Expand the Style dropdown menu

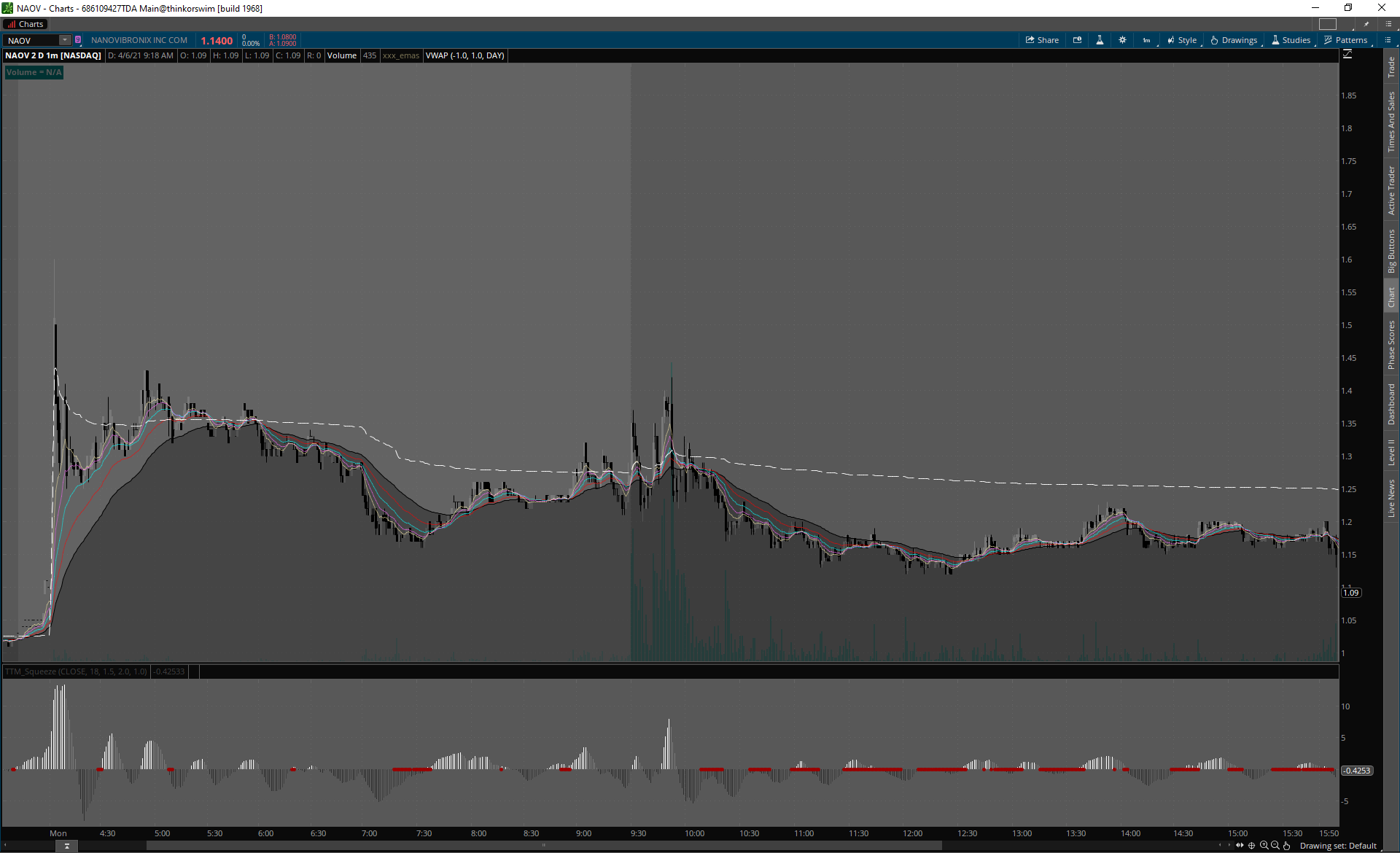coord(1182,40)
